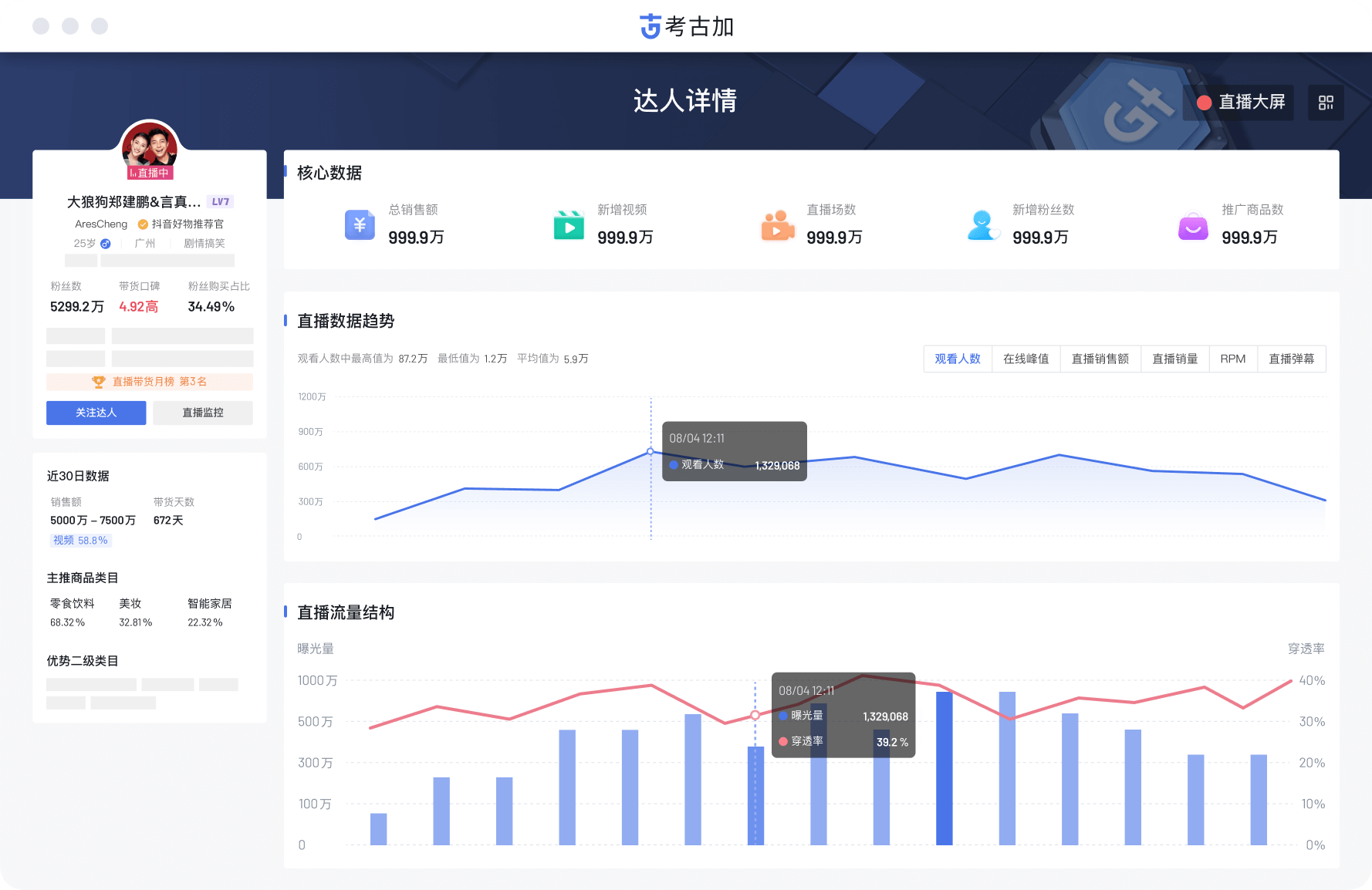Click the green new video play icon
The image size is (1372, 890).
(569, 225)
